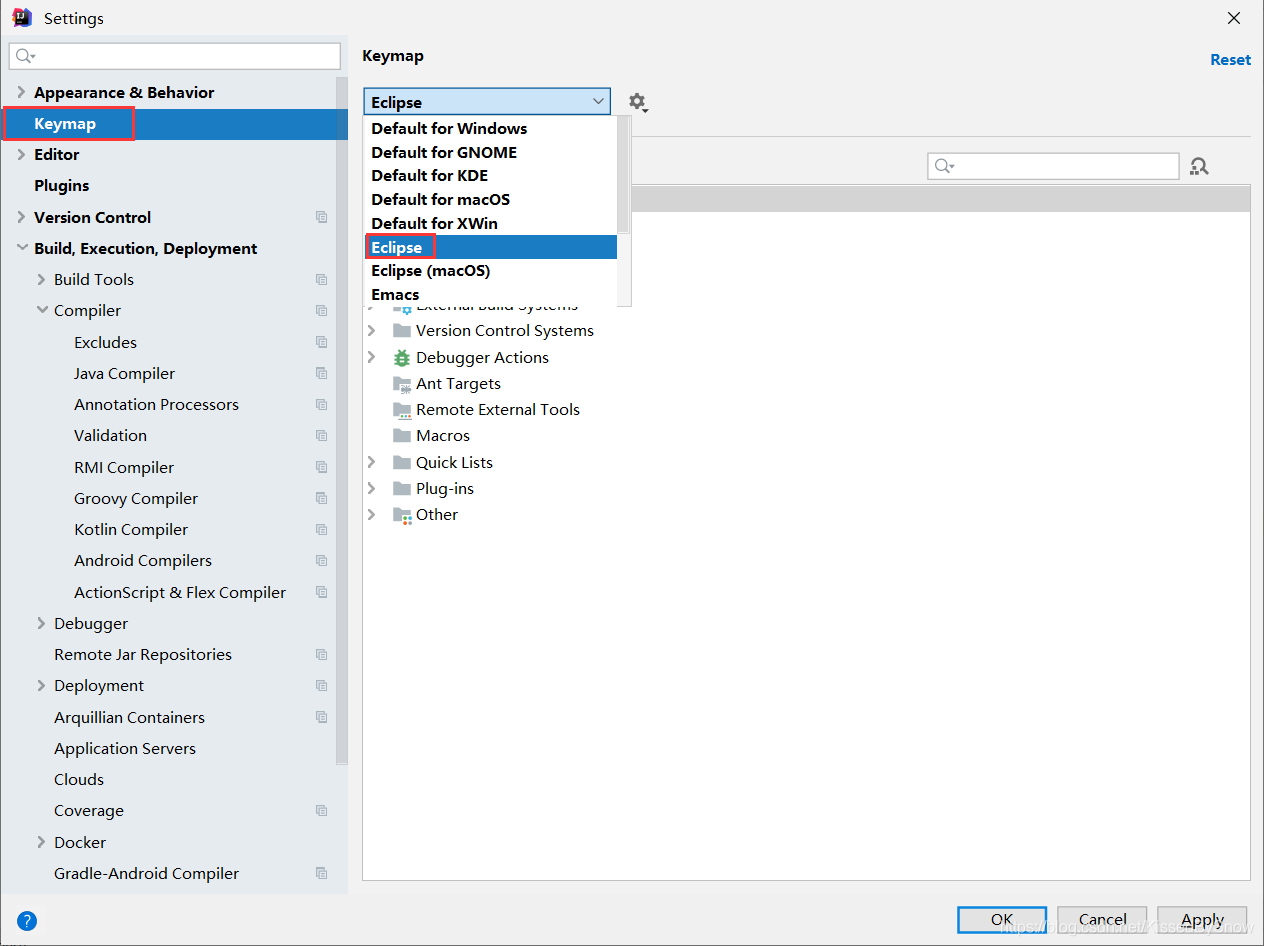The image size is (1264, 946).
Task: Expand the Editor settings group
Action: pyautogui.click(x=21, y=154)
